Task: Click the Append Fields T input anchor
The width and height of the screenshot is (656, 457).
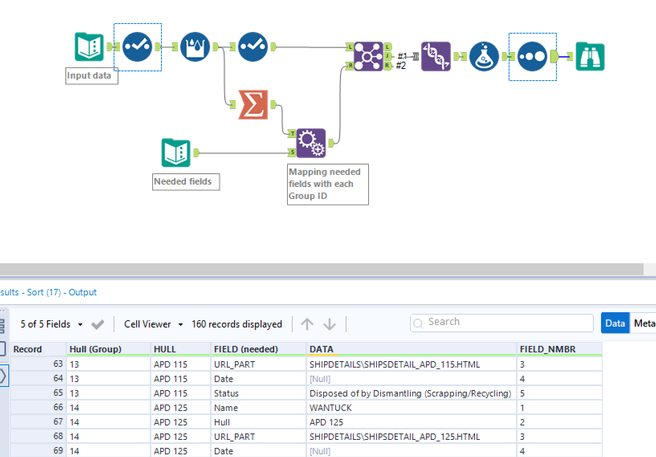Action: pyautogui.click(x=292, y=134)
